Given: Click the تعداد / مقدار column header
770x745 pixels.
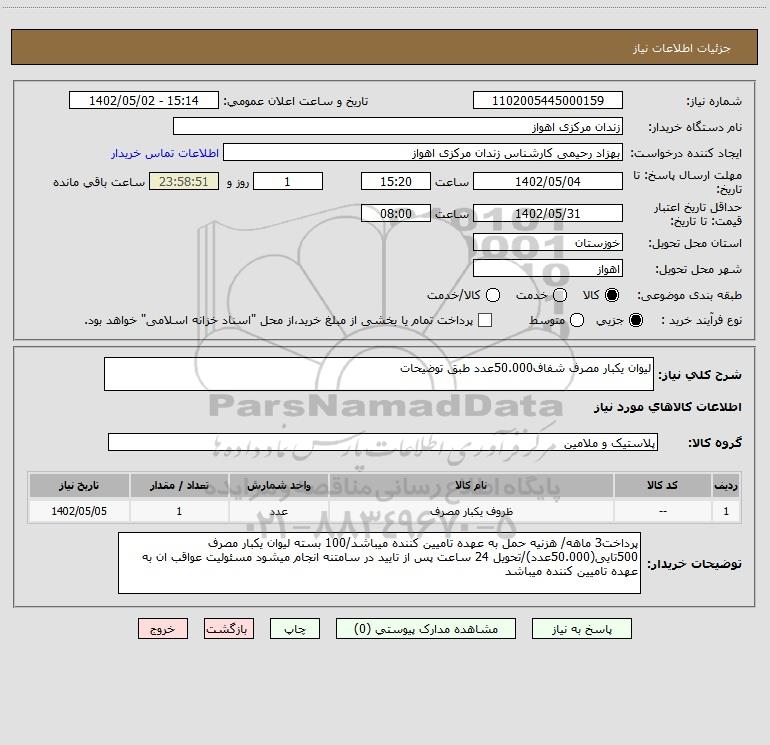Looking at the screenshot, I should click(x=179, y=485).
